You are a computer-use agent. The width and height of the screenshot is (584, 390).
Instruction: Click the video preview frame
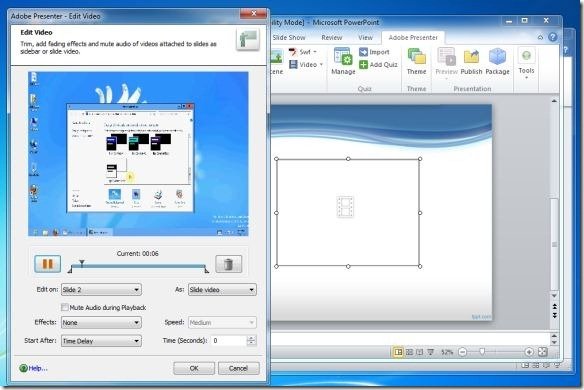click(x=138, y=154)
